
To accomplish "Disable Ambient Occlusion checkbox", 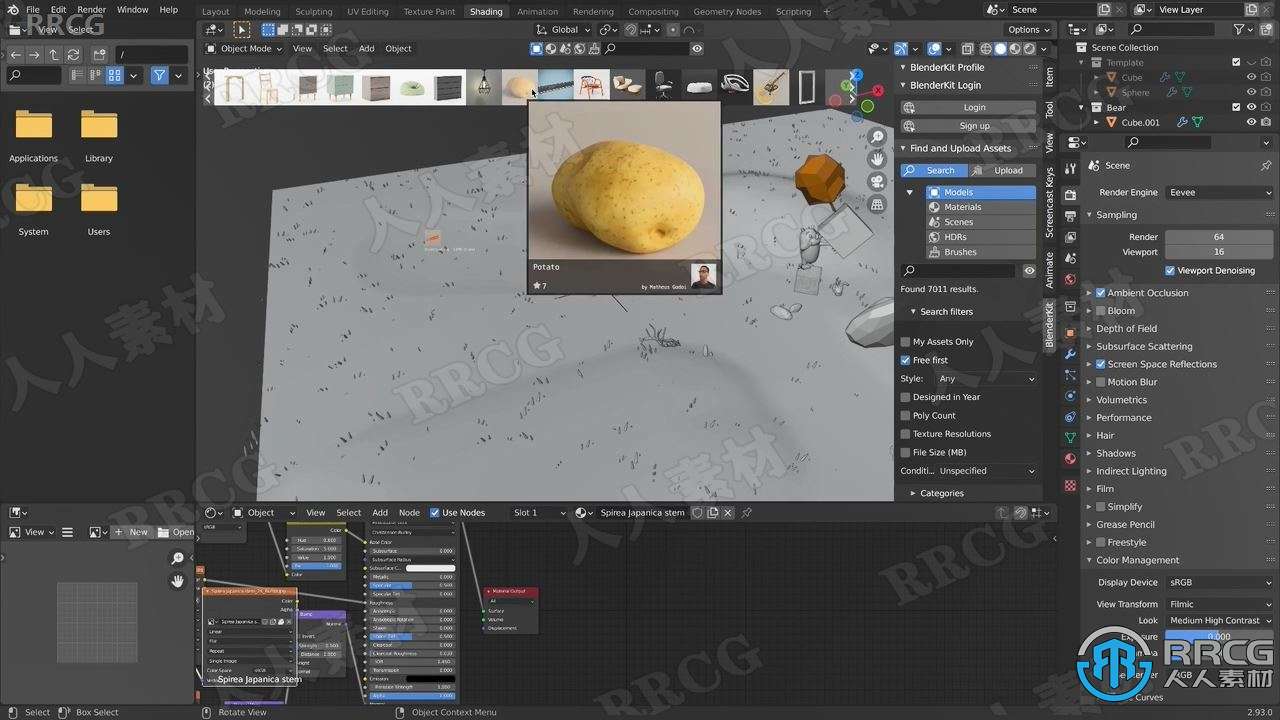I will click(x=1101, y=293).
